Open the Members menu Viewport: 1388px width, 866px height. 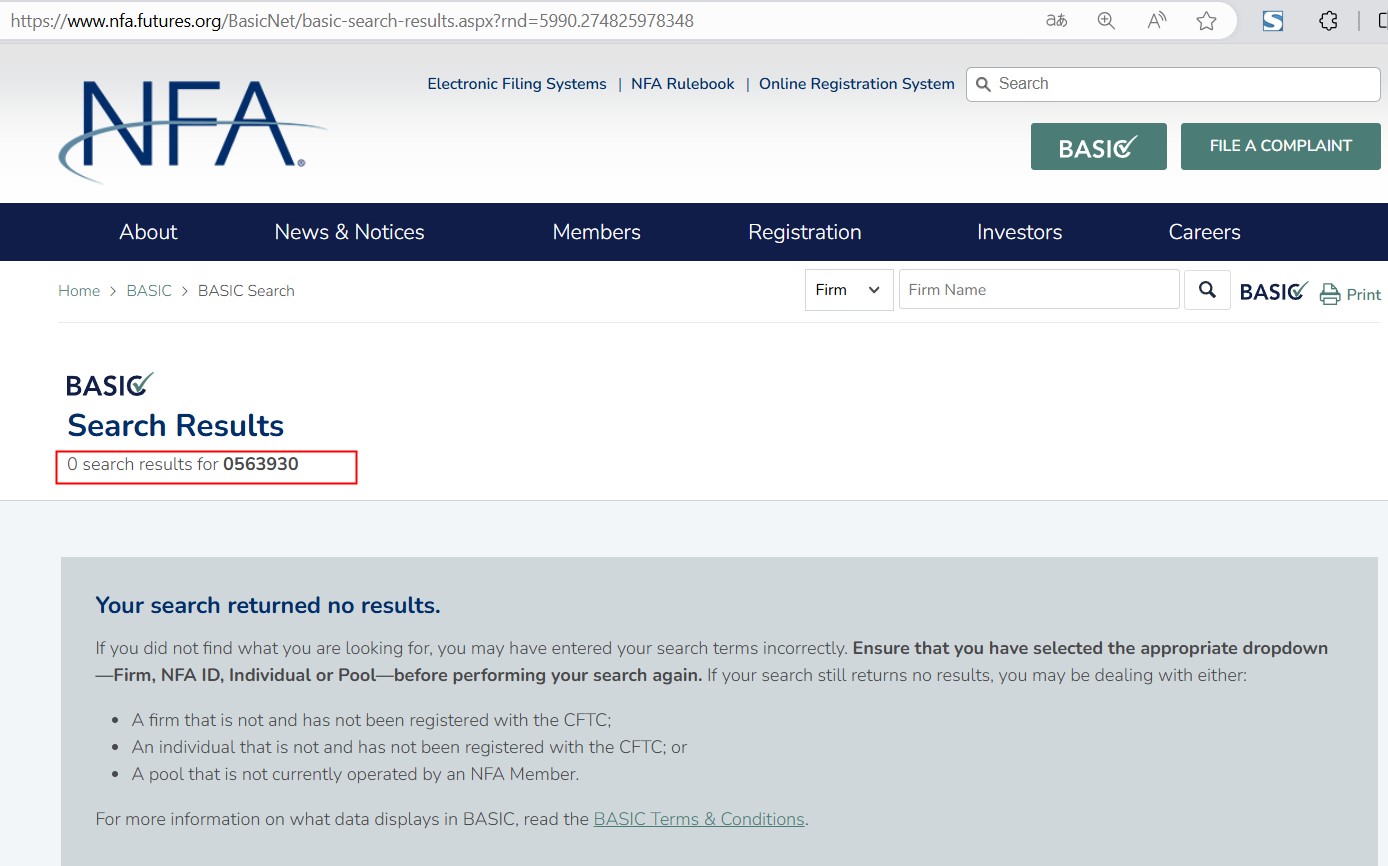pos(596,232)
